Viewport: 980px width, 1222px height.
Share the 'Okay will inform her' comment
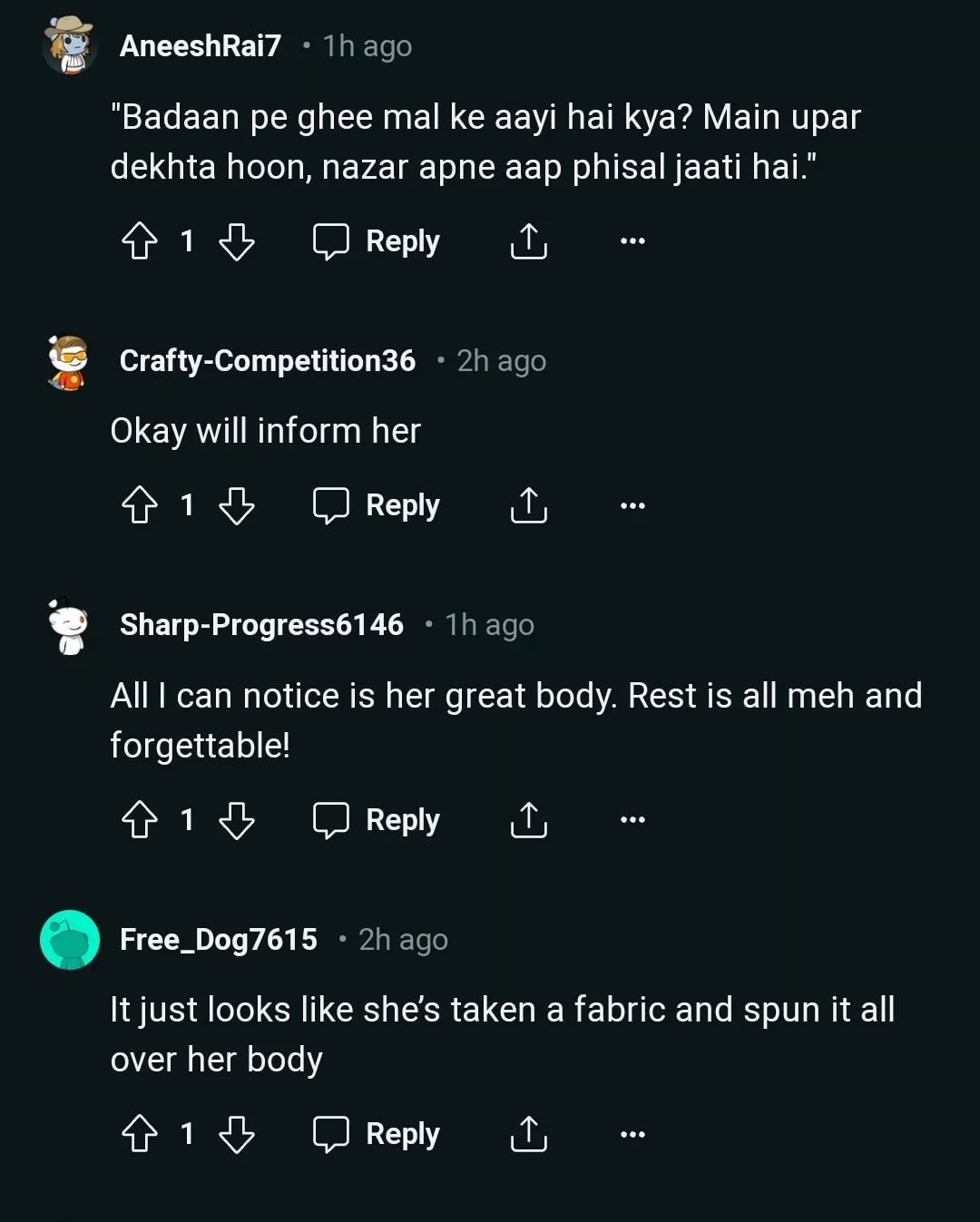click(x=528, y=505)
